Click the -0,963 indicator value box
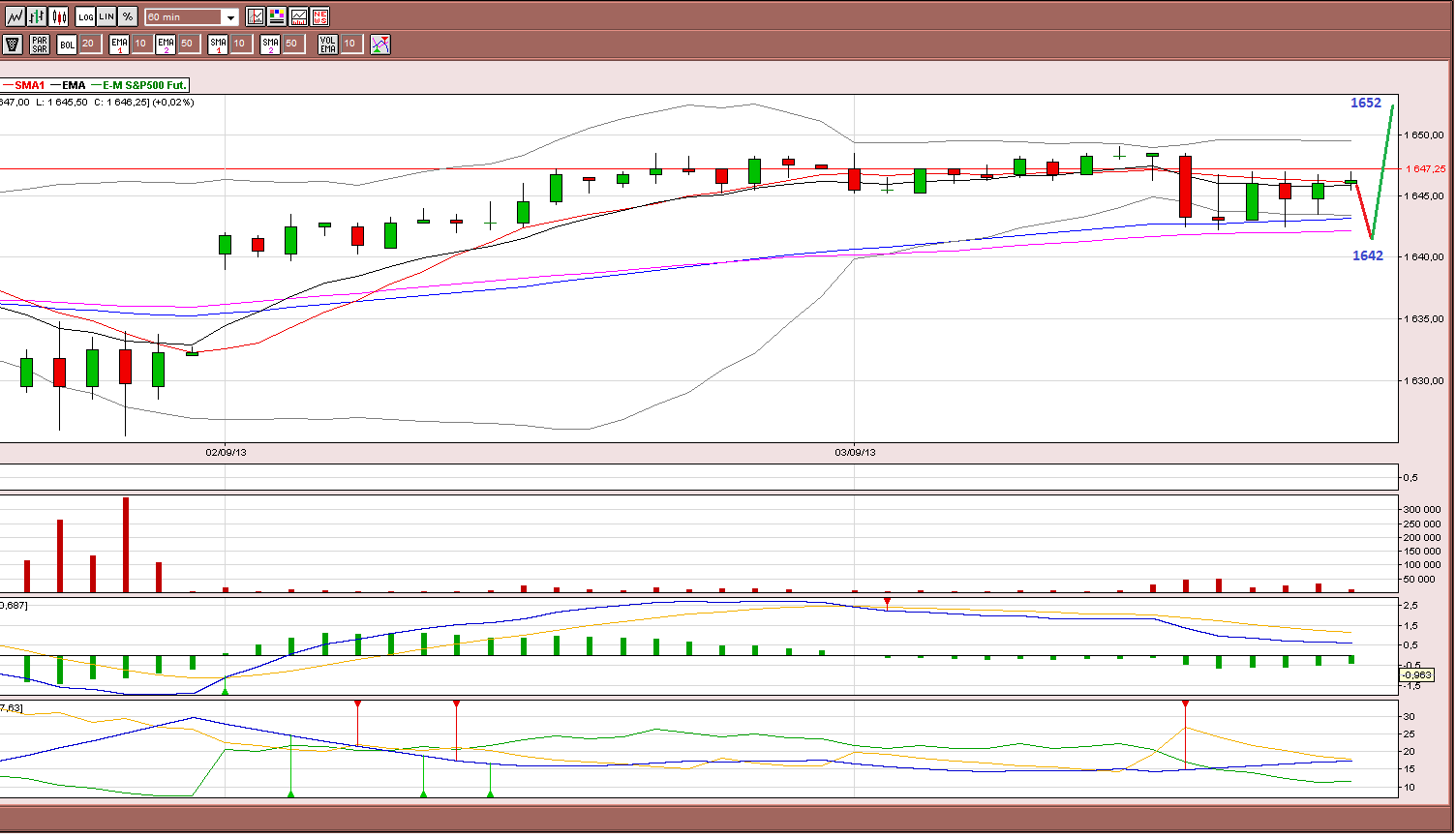The width and height of the screenshot is (1456, 838). click(x=1416, y=675)
